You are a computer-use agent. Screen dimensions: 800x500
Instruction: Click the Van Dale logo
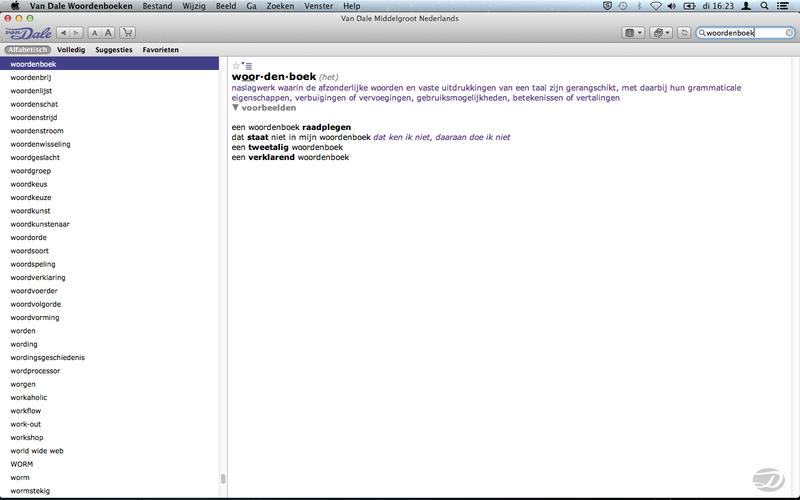(x=29, y=33)
